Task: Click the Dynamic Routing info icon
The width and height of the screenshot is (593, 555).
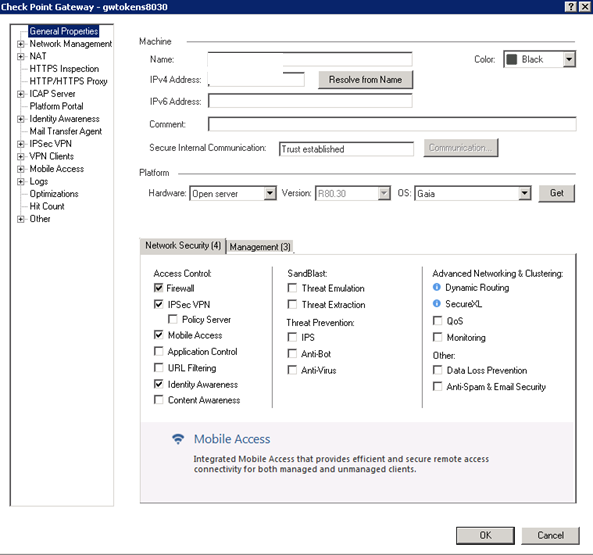Action: pos(436,287)
